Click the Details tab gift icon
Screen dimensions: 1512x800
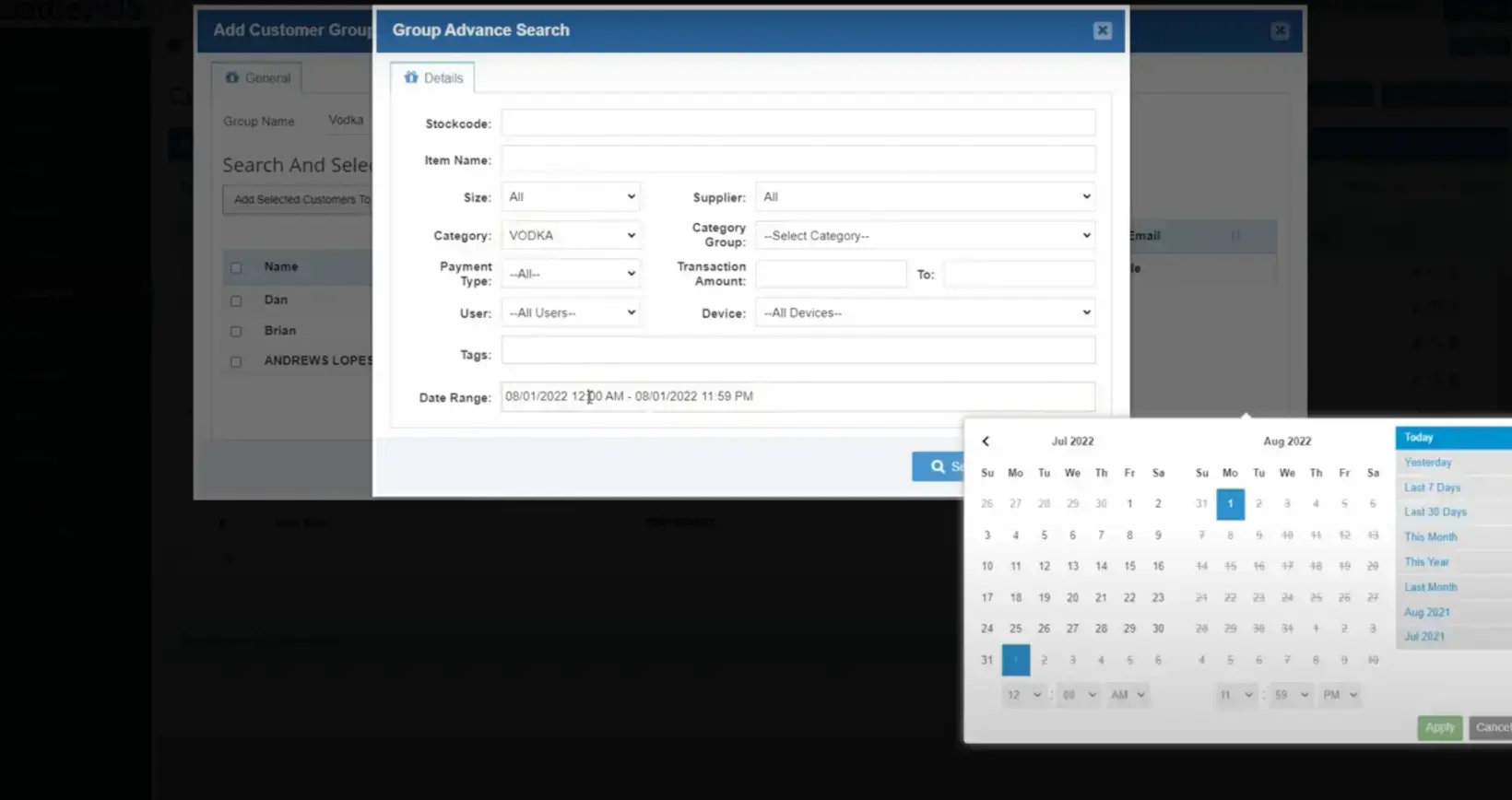(x=411, y=77)
